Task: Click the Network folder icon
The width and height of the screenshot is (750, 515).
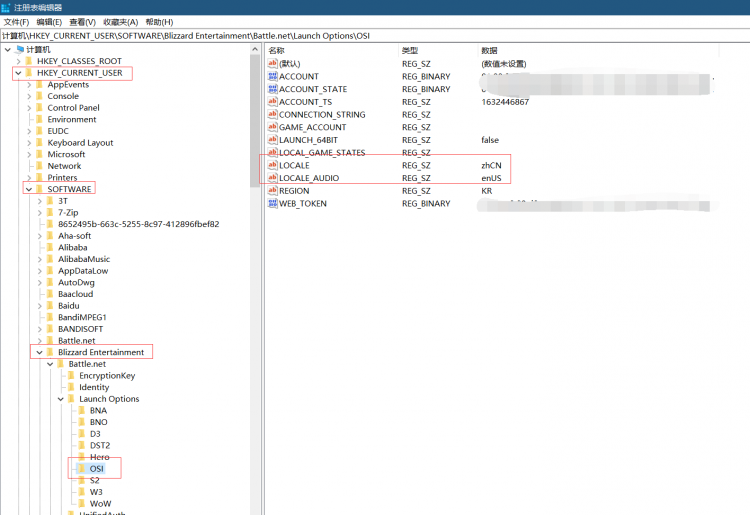Action: 39,166
